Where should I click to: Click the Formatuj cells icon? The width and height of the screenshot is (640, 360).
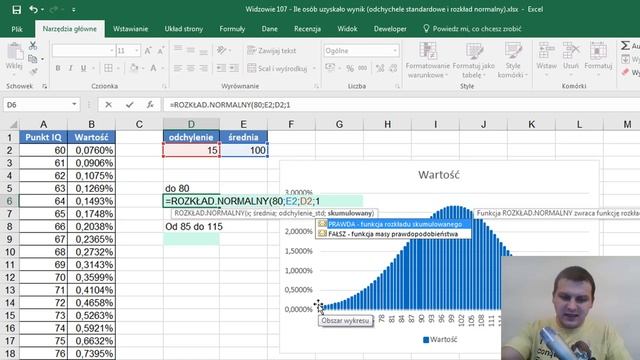pyautogui.click(x=598, y=51)
